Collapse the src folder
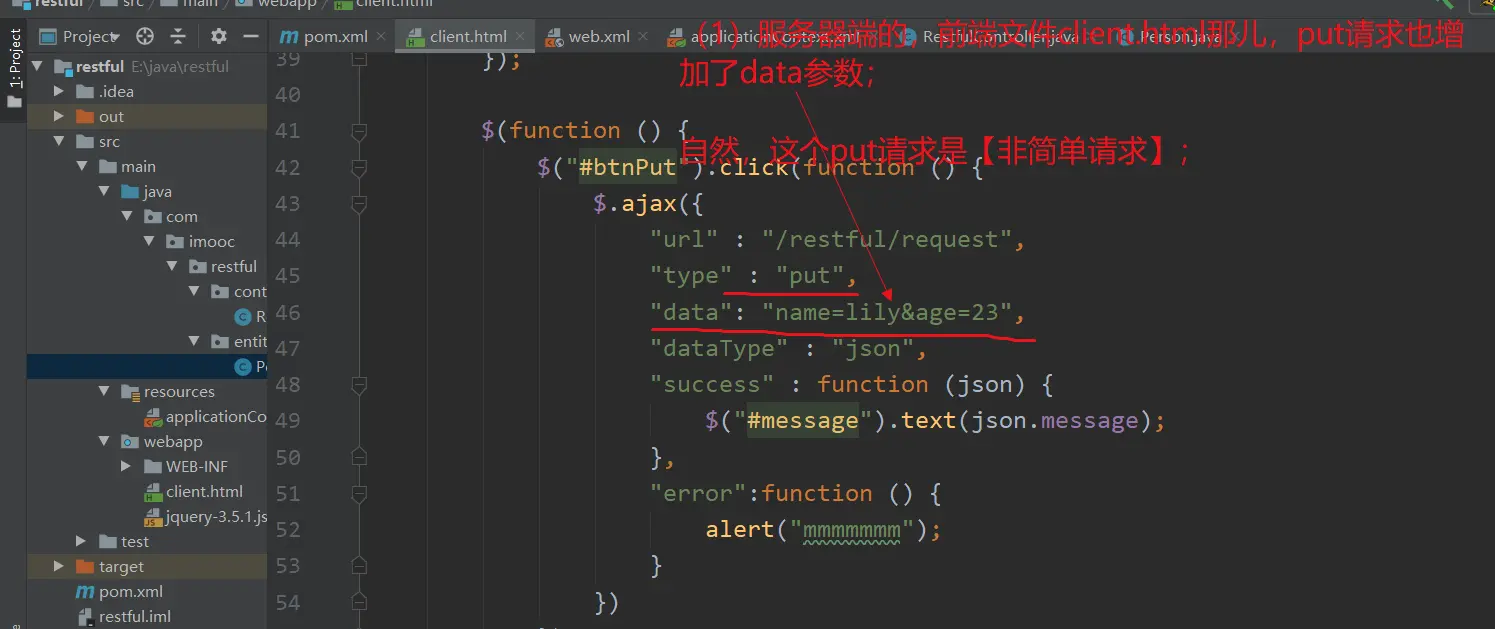The image size is (1495, 629). tap(59, 141)
